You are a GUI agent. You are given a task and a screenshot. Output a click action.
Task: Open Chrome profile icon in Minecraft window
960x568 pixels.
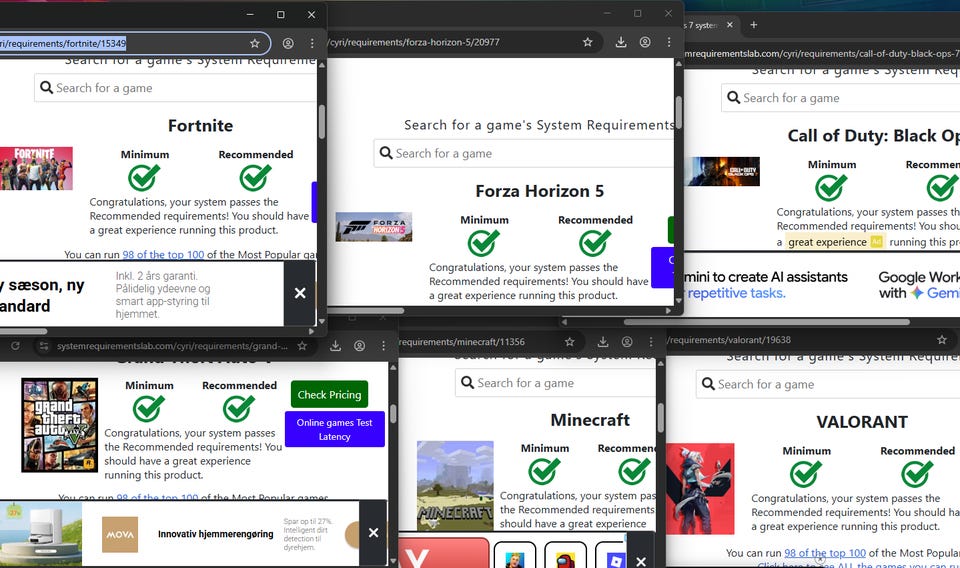click(626, 342)
